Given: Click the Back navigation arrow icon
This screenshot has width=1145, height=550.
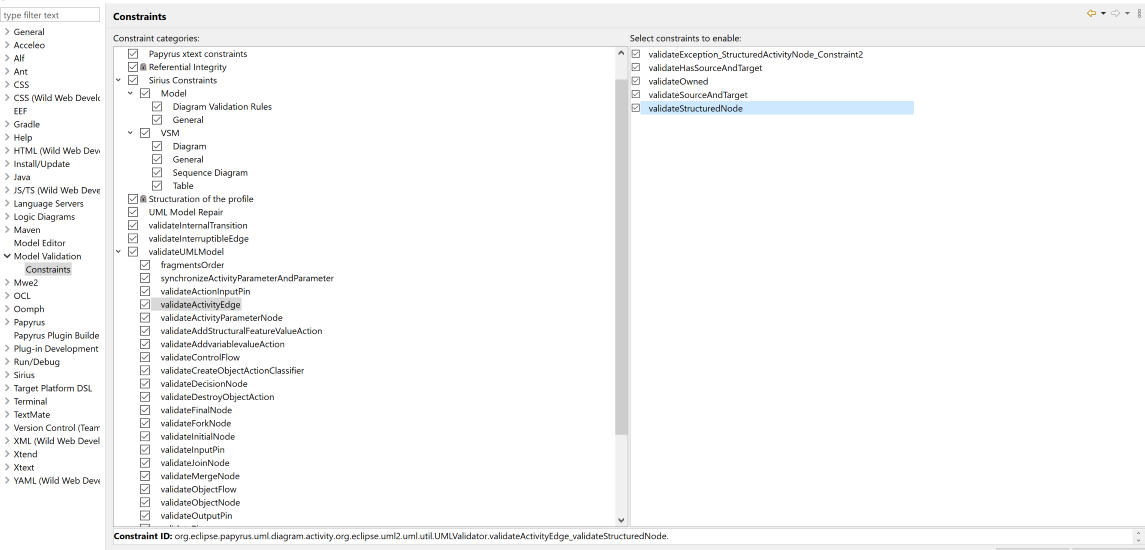Looking at the screenshot, I should (x=1093, y=13).
